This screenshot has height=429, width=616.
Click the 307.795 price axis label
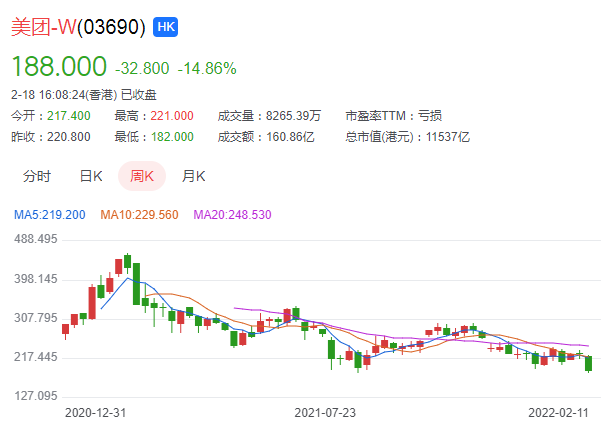coord(36,318)
